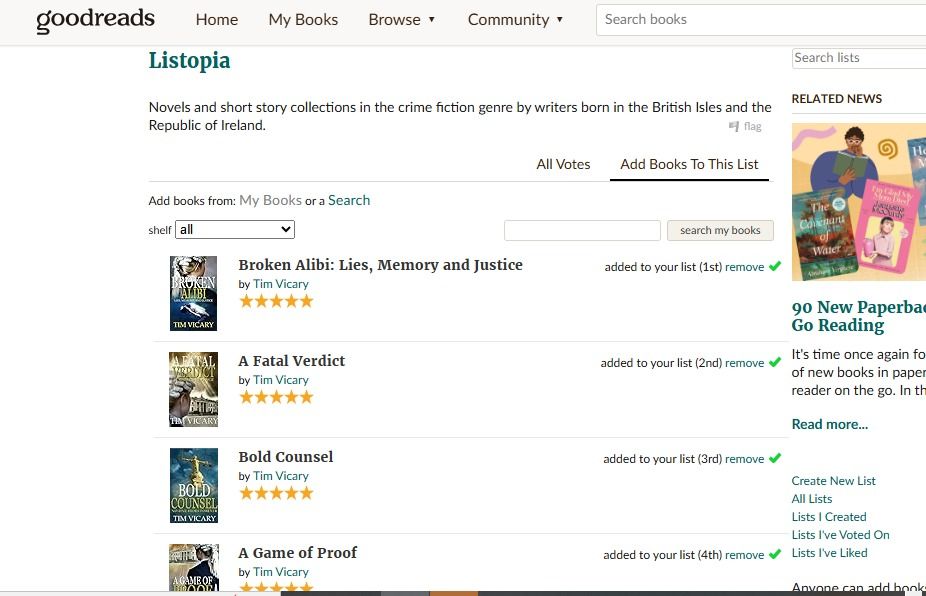Click green checkmark beside A Fatal Verdict
This screenshot has width=926, height=596.
[775, 363]
